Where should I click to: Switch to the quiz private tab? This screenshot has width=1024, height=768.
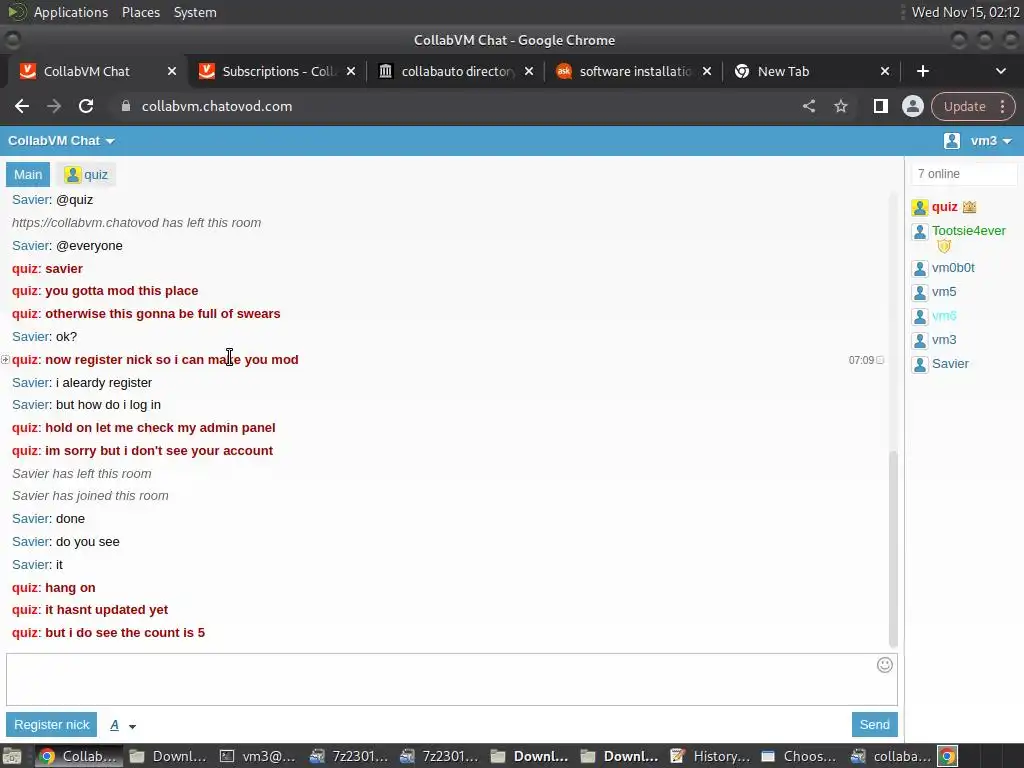coord(86,174)
